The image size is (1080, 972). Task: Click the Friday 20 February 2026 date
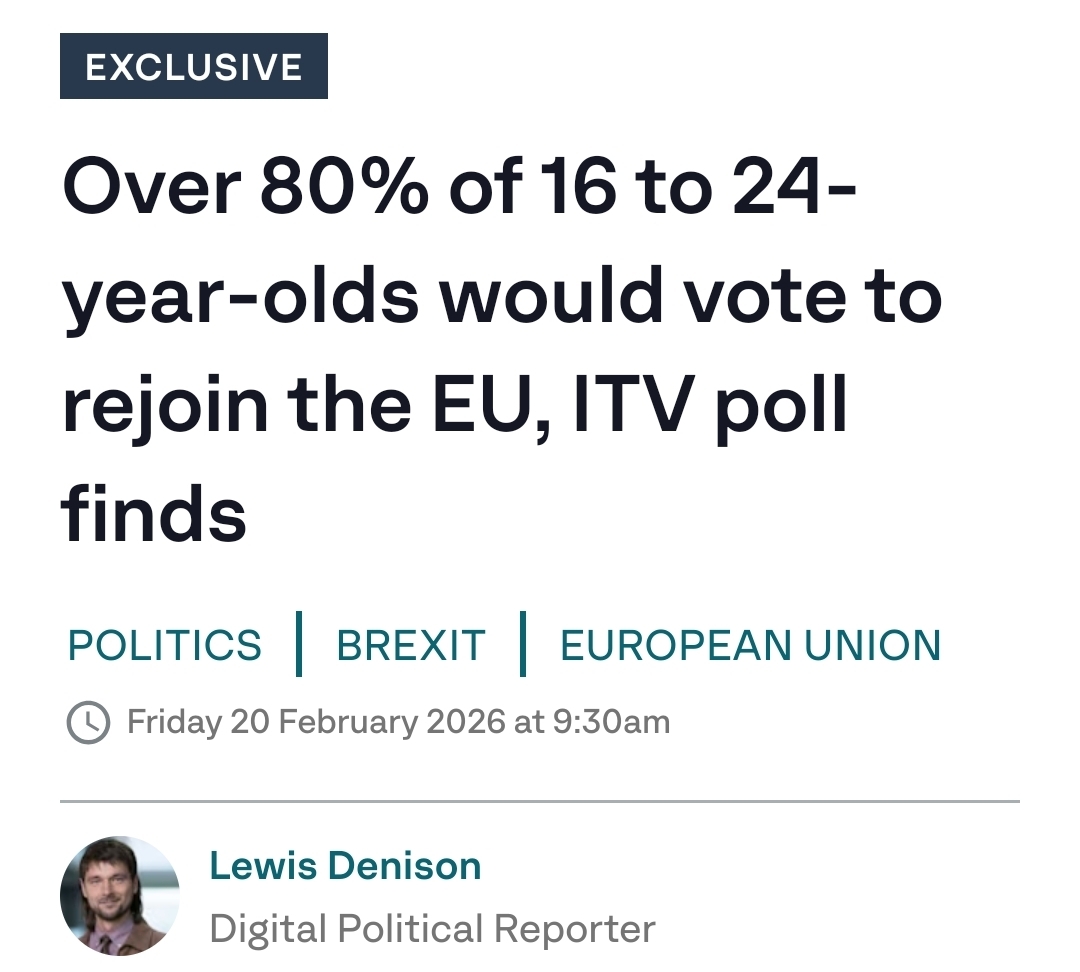coord(316,722)
